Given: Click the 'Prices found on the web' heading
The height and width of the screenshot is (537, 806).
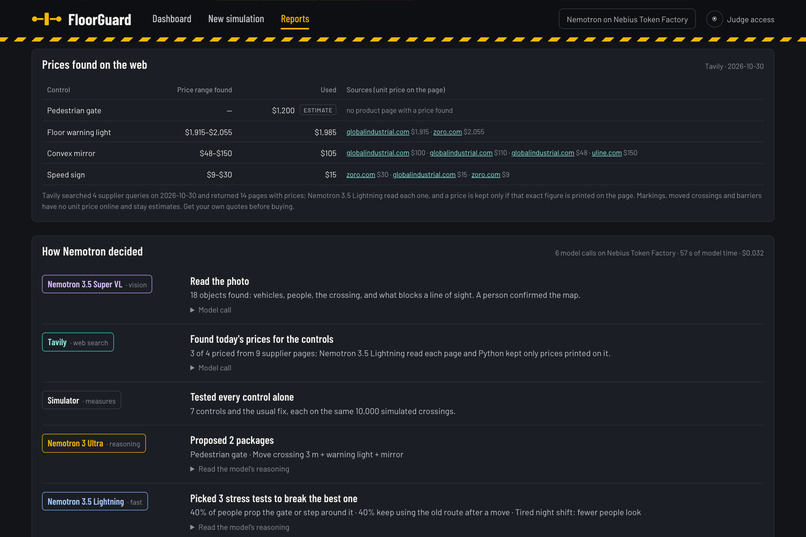Looking at the screenshot, I should click(x=95, y=65).
